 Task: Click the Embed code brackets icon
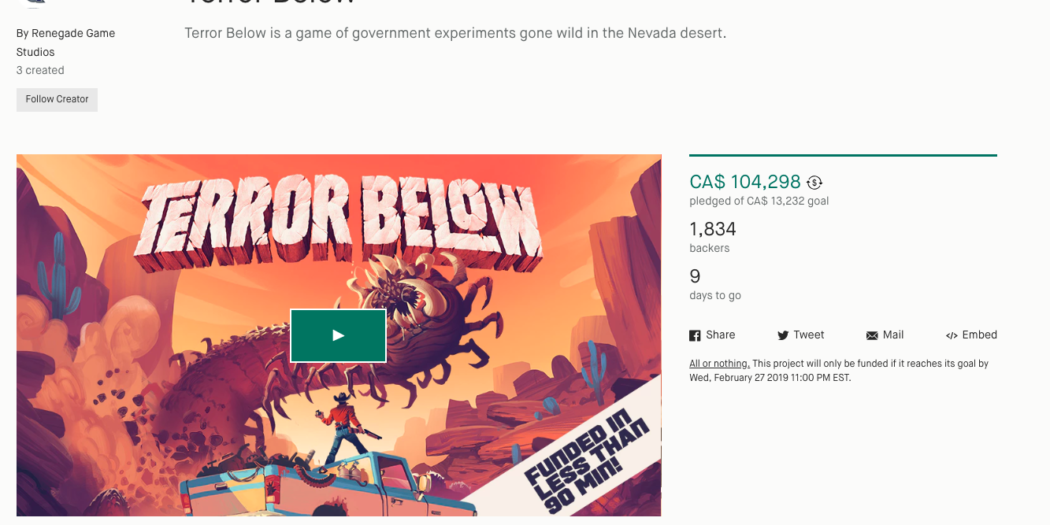[952, 335]
